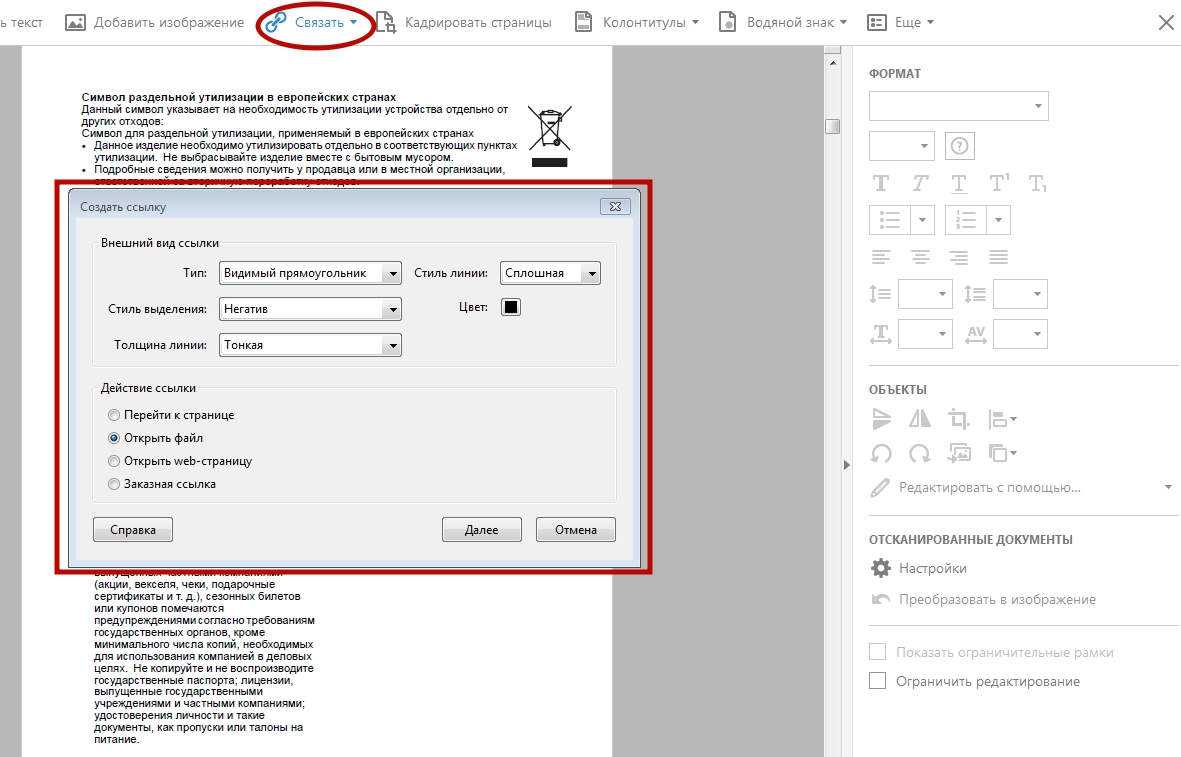Image resolution: width=1181 pixels, height=757 pixels.
Task: Click the underline text icon
Action: point(959,183)
